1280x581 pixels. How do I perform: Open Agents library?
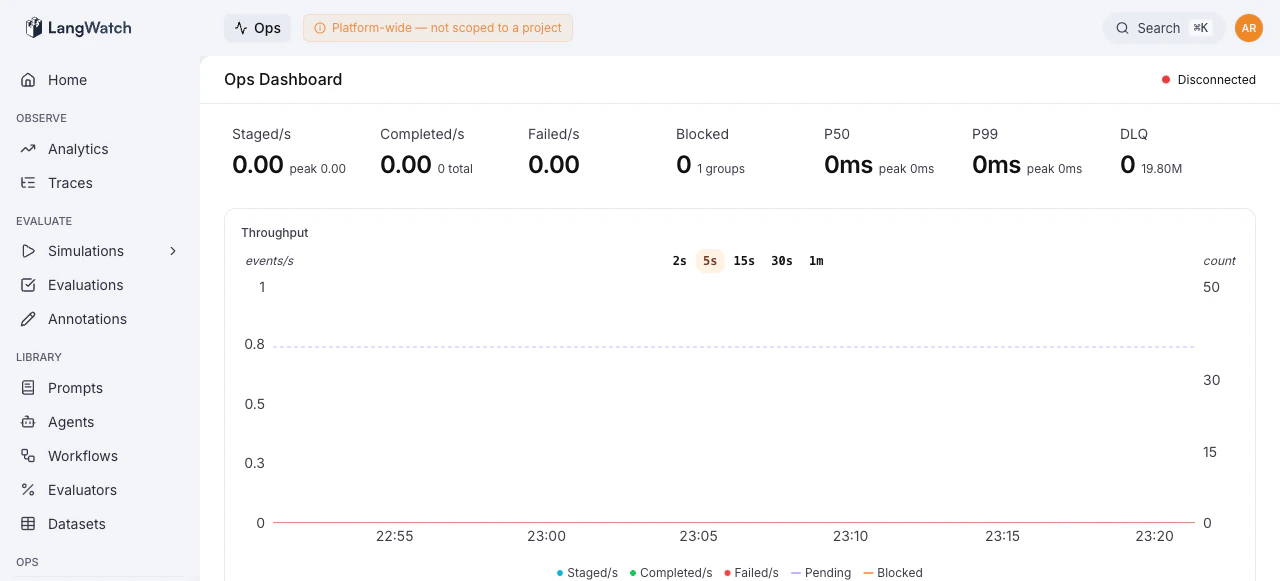(x=100, y=422)
